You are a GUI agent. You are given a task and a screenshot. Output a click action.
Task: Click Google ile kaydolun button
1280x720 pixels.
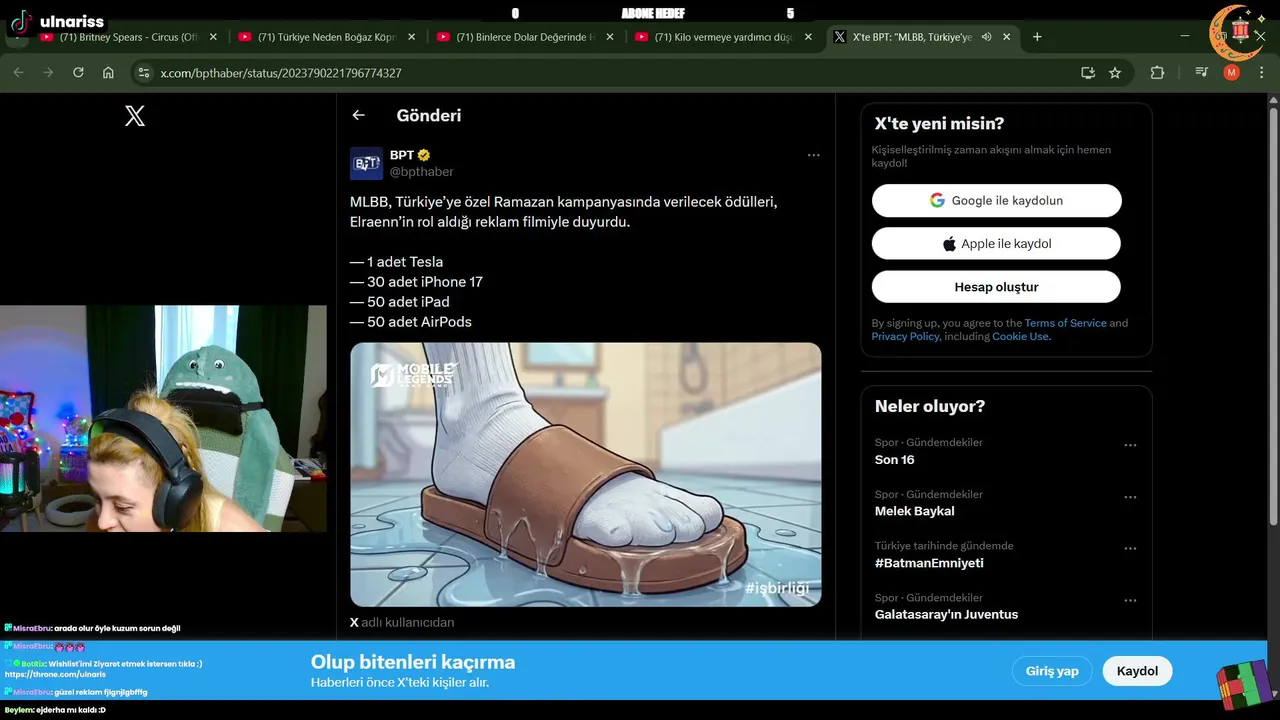996,200
